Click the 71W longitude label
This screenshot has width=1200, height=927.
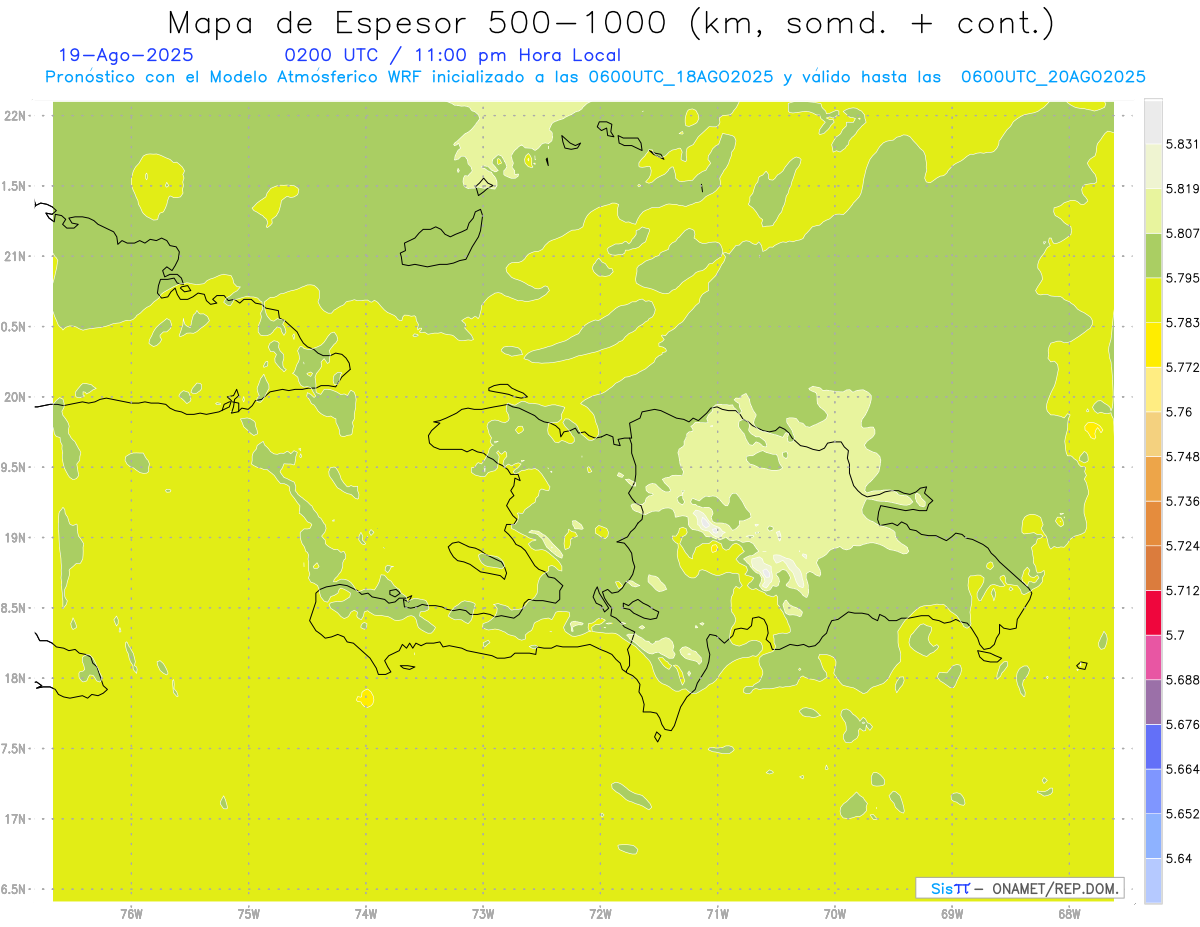(x=717, y=913)
